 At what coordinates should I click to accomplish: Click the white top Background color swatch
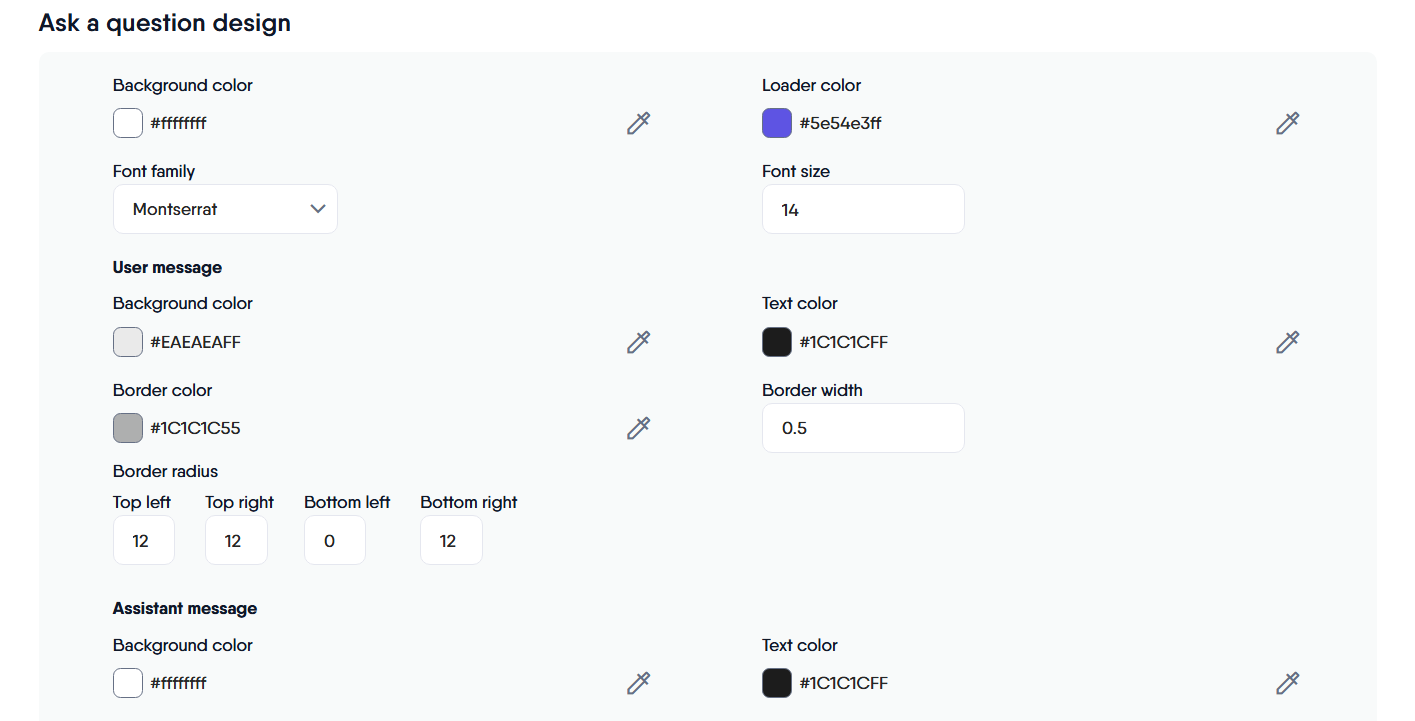(128, 124)
